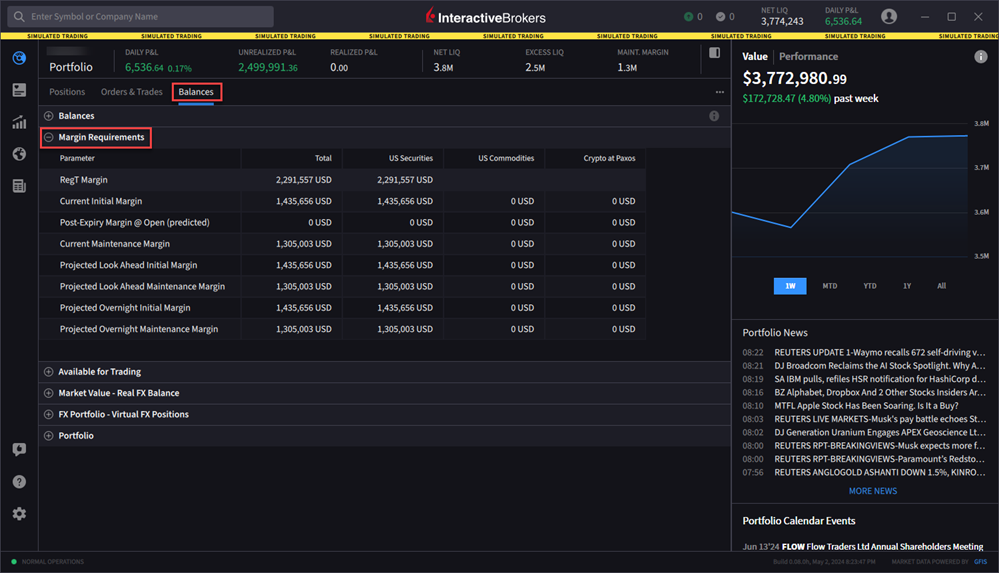999x573 pixels.
Task: Select Projected Overnight Maintenance Margin label
Action: [x=139, y=330]
